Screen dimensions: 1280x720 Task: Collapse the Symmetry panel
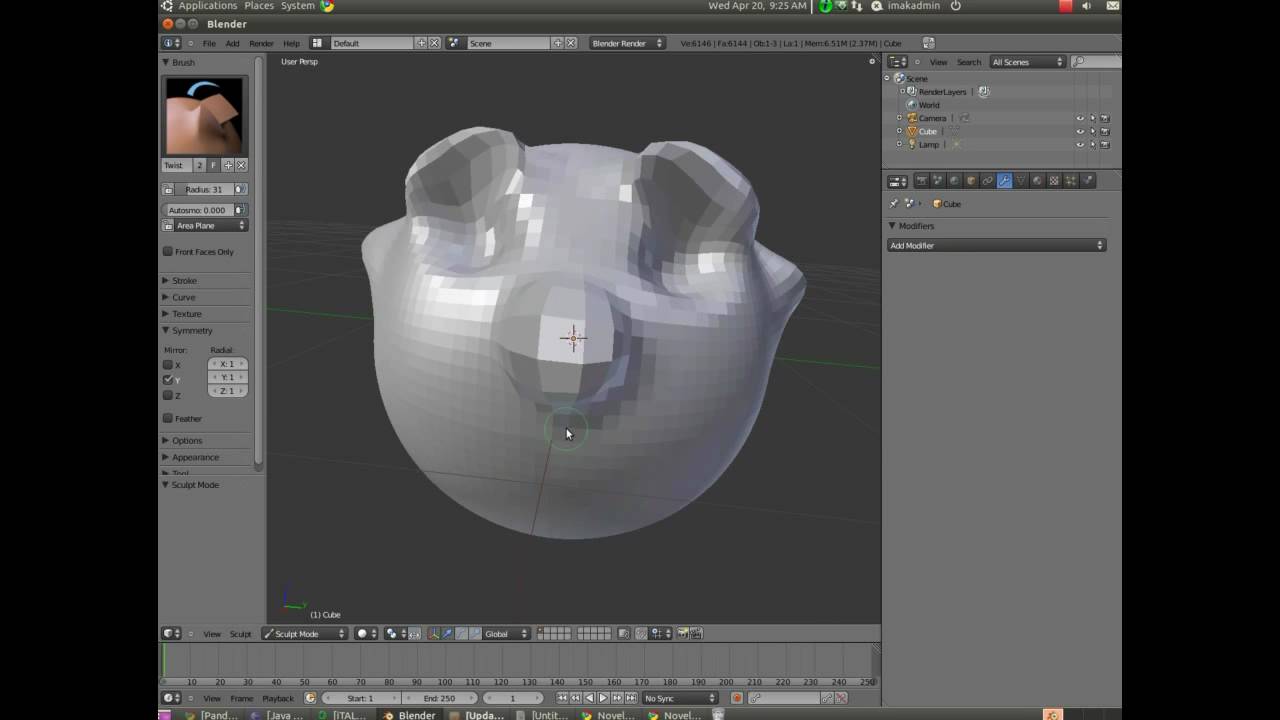point(191,330)
